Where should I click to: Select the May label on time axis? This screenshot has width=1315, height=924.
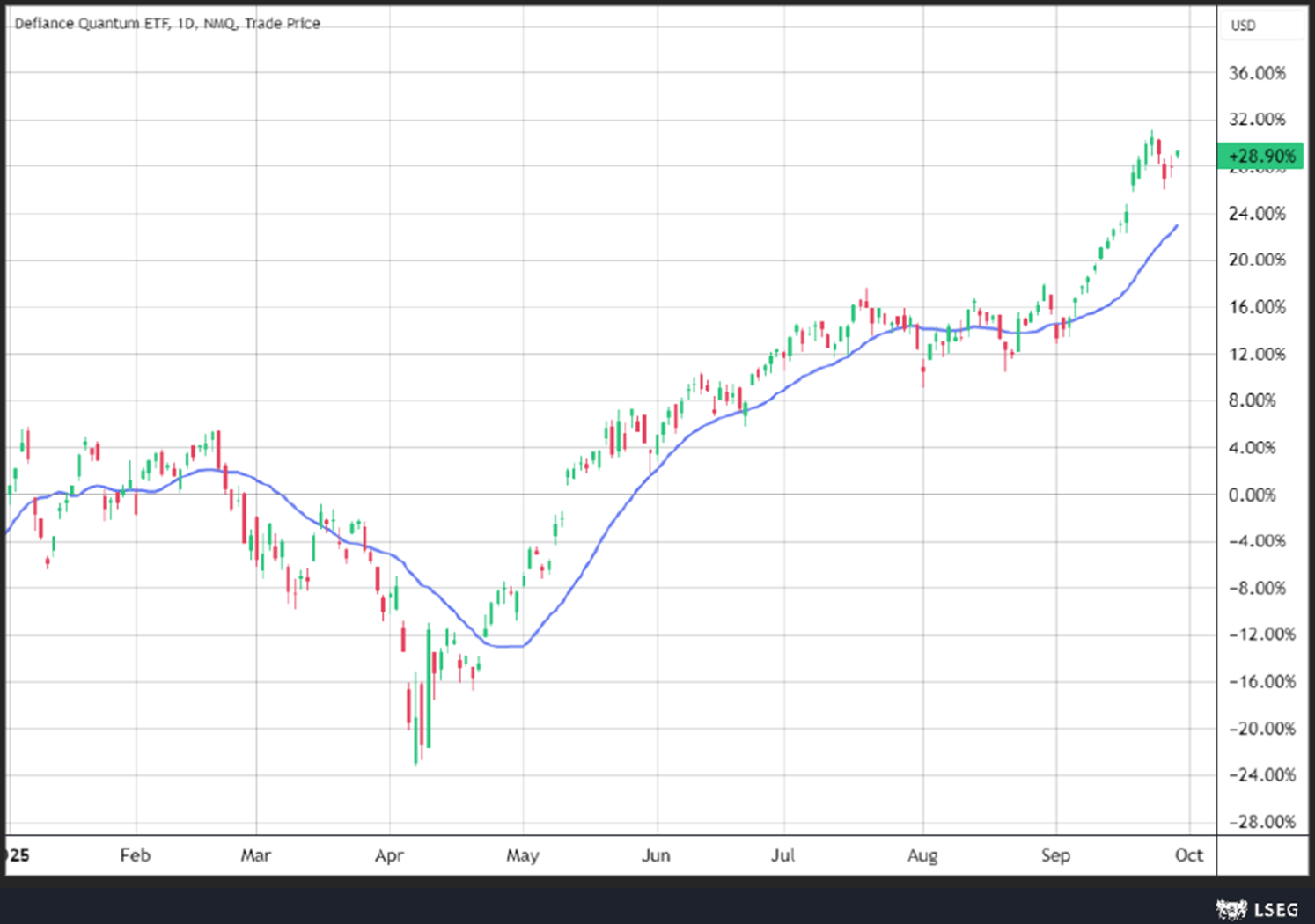[x=523, y=855]
